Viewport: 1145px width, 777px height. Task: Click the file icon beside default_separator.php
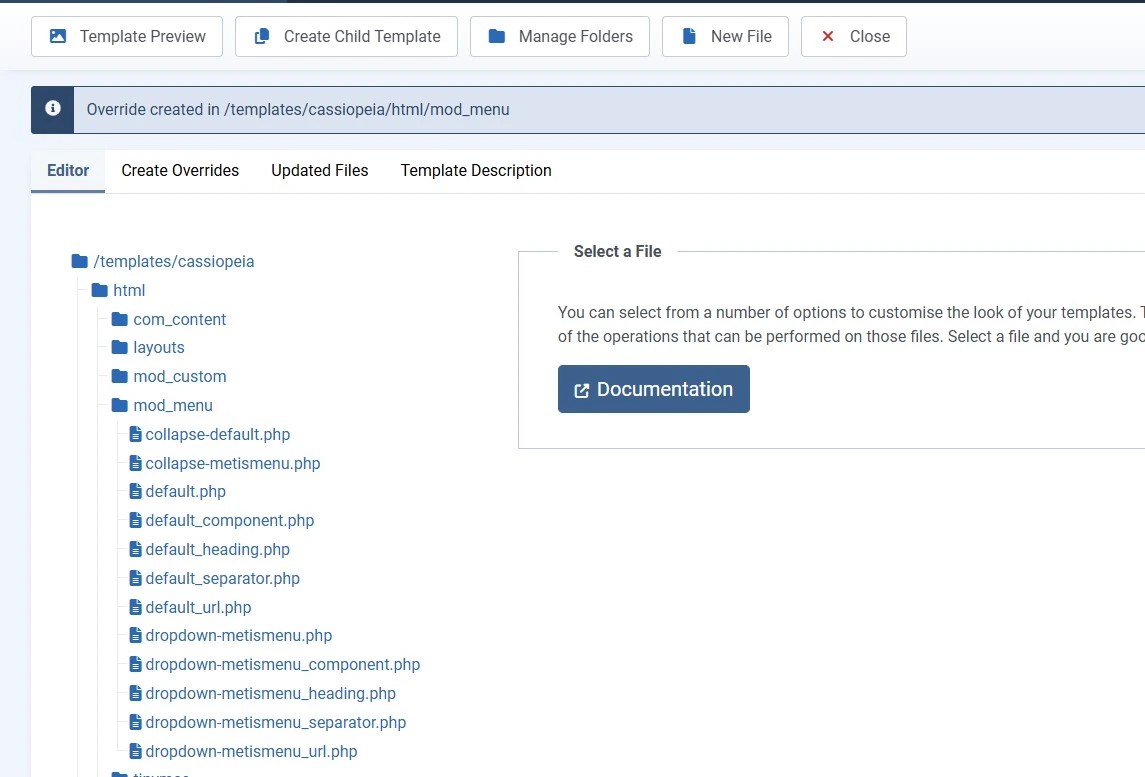tap(135, 578)
